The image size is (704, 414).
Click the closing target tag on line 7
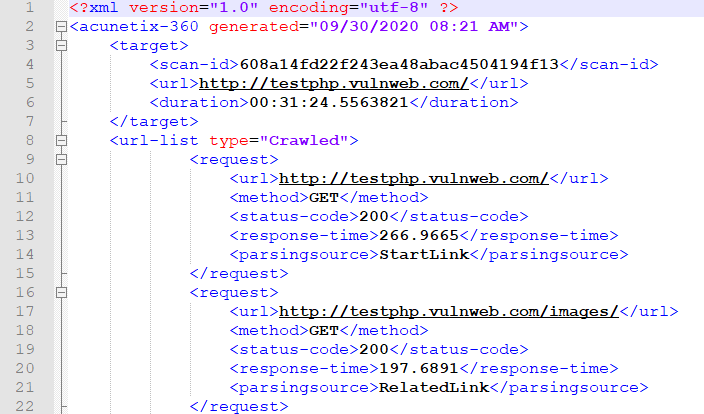(154, 122)
